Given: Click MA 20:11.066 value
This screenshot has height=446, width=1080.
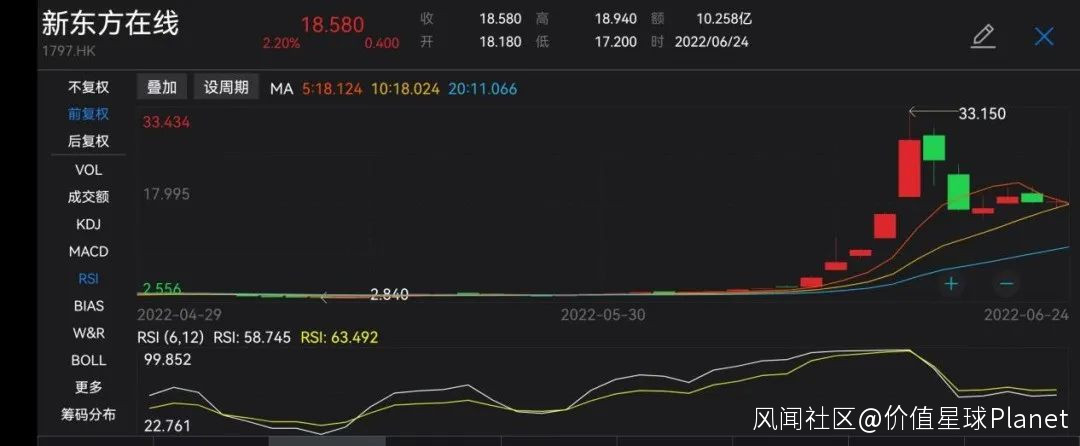Looking at the screenshot, I should pyautogui.click(x=482, y=89).
